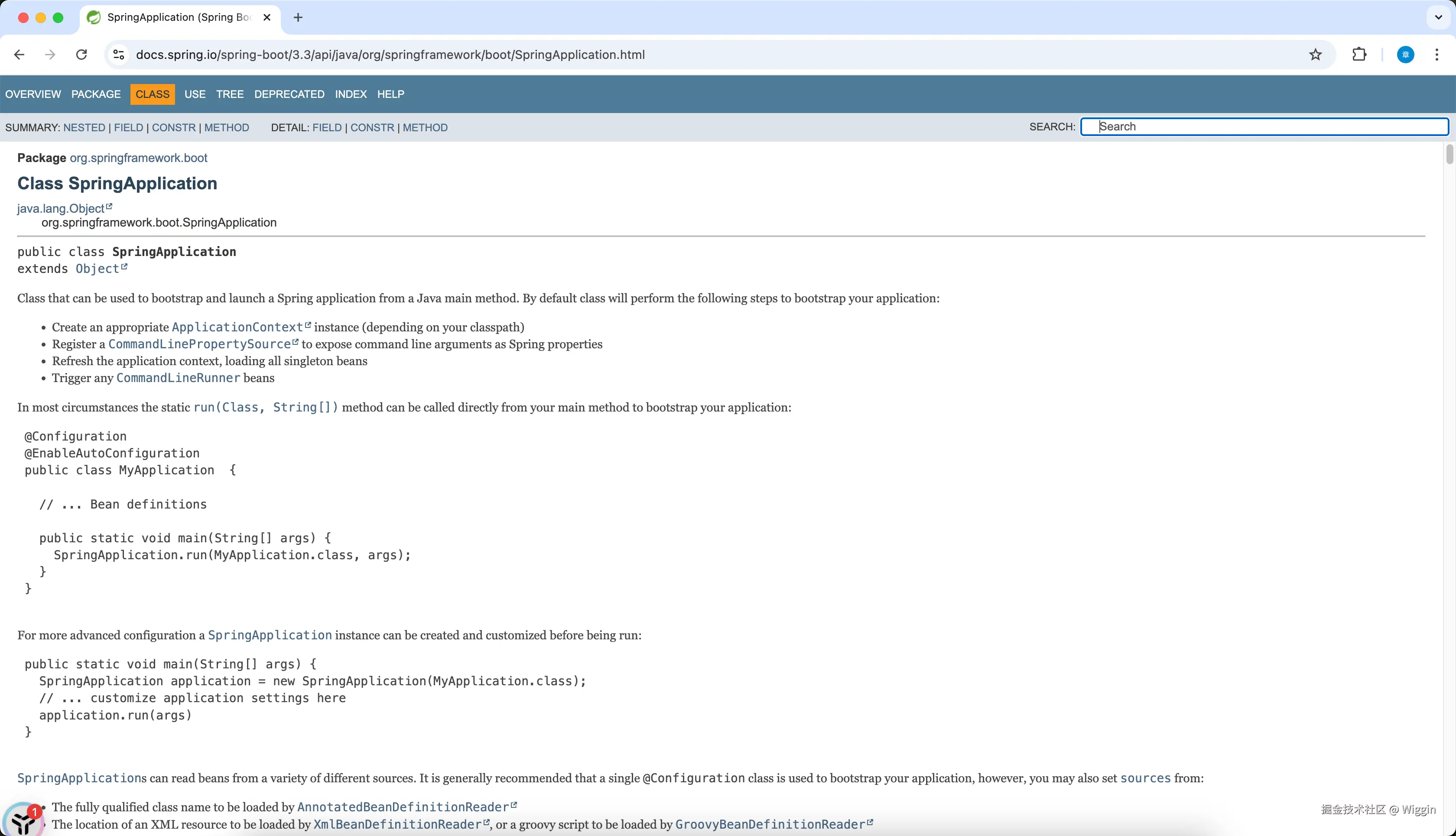Click the site info icon in address bar
Viewport: 1456px width, 836px height.
[119, 55]
